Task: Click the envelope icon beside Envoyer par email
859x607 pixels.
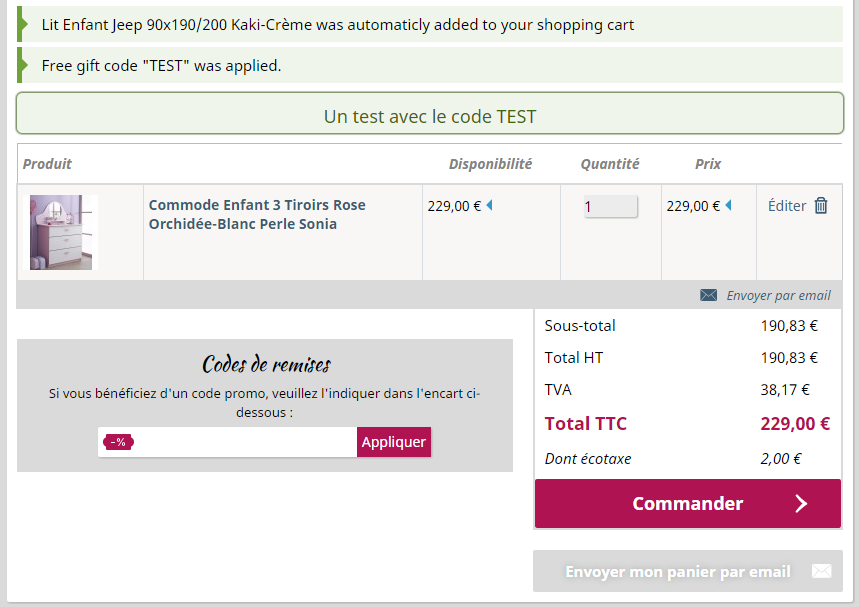Action: coord(708,295)
